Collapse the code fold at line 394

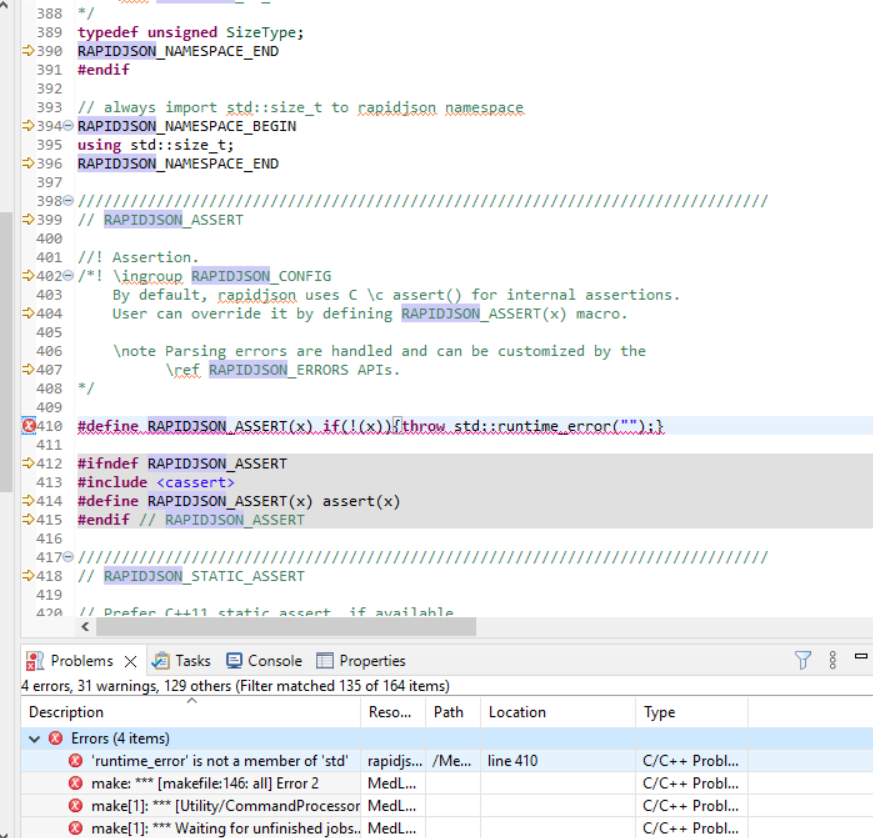point(68,126)
